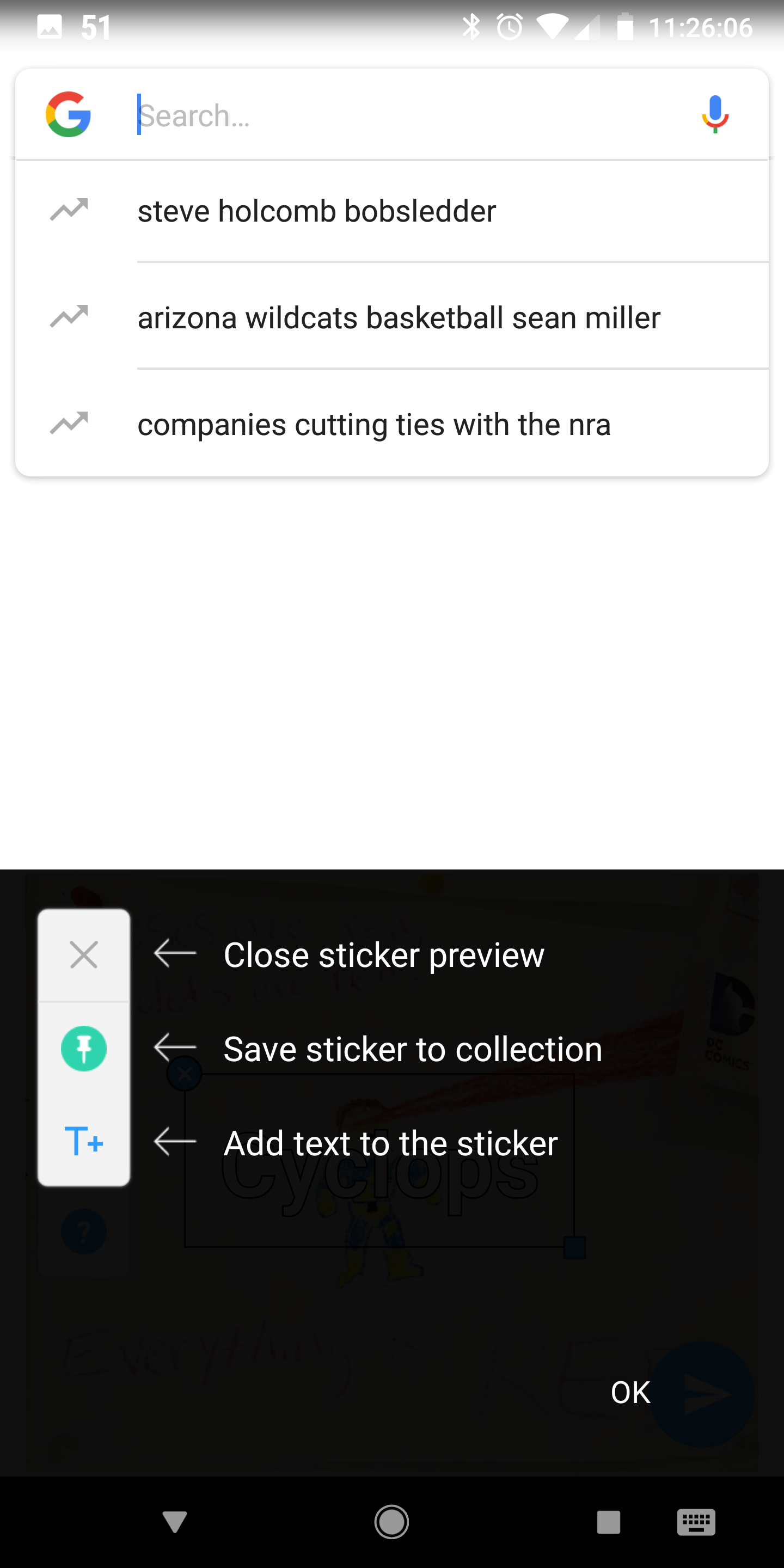The height and width of the screenshot is (1568, 784).
Task: Tap the T+ add text icon
Action: pyautogui.click(x=84, y=1141)
